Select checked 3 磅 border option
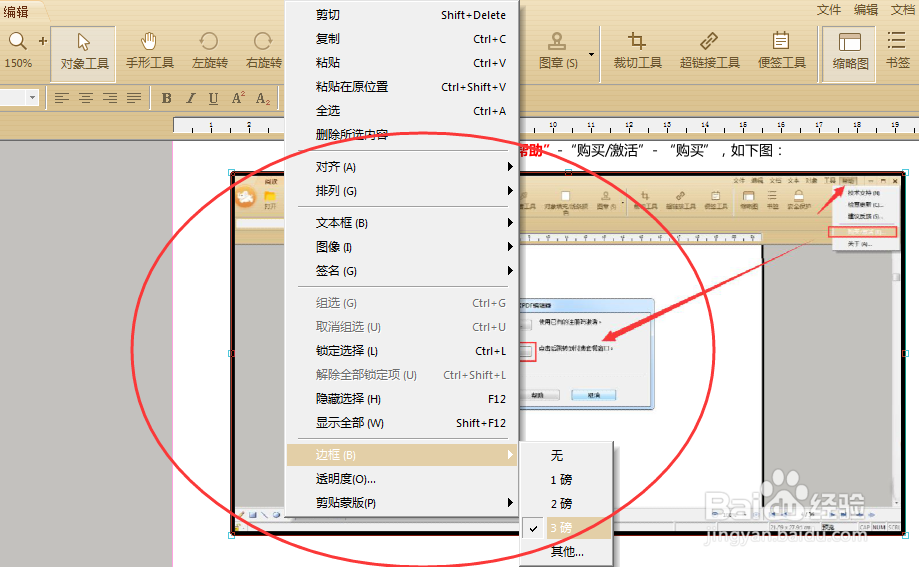The height and width of the screenshot is (567, 919). coord(567,528)
